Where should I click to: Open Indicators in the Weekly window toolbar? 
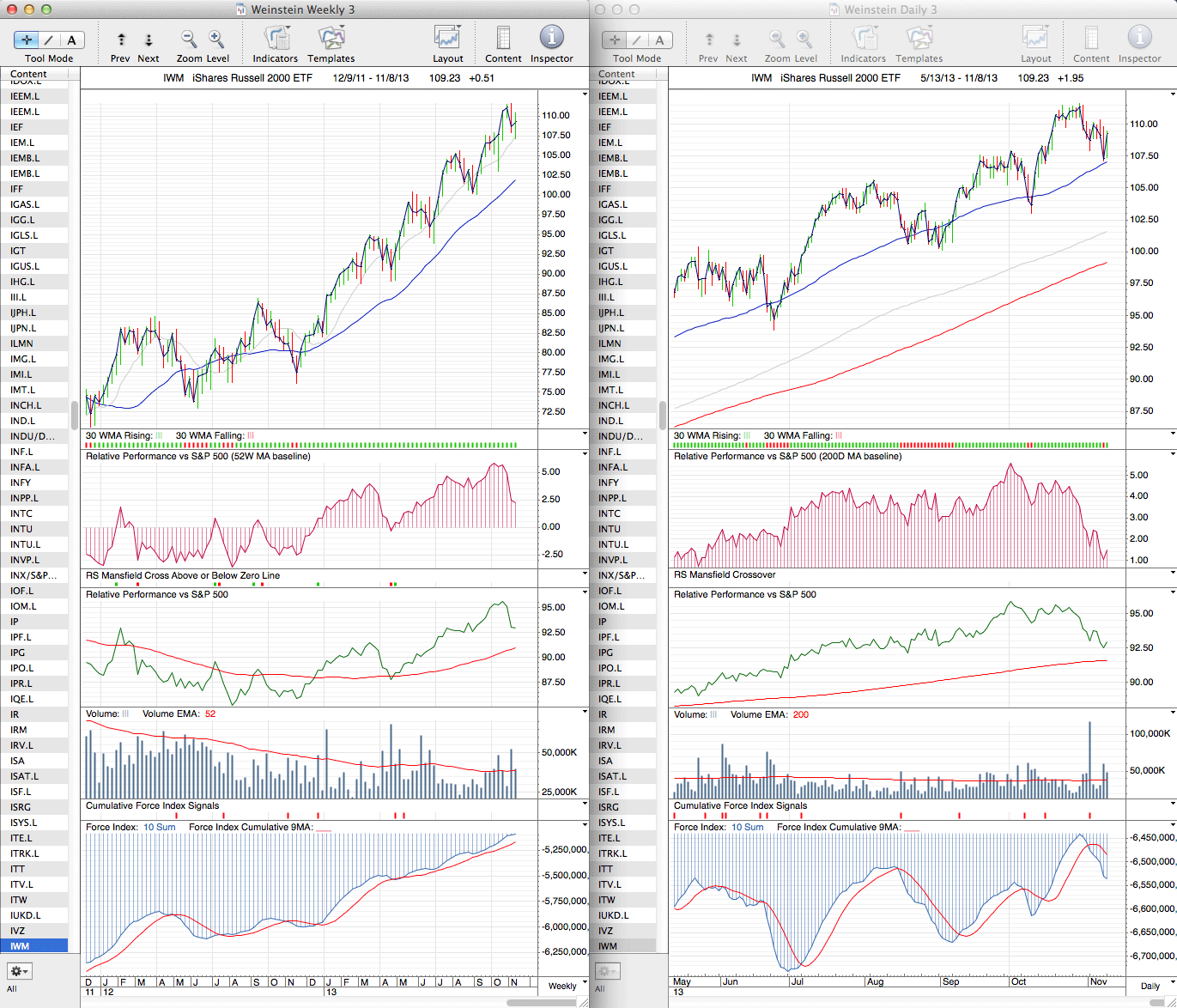(275, 39)
